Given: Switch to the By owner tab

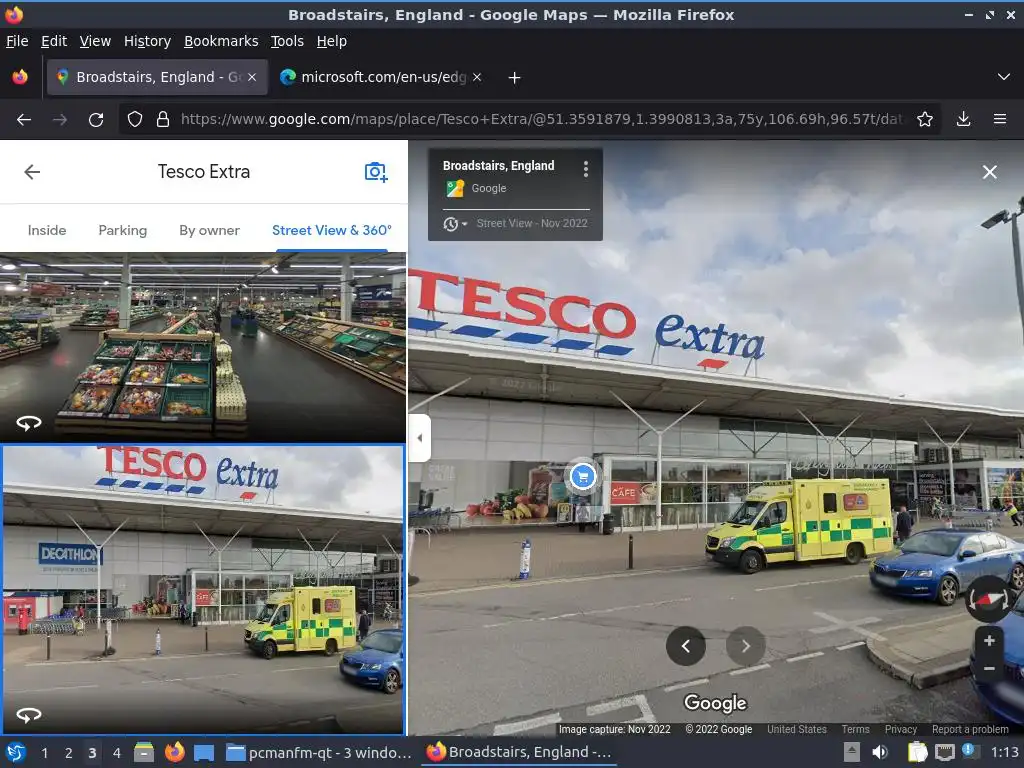Looking at the screenshot, I should (209, 230).
